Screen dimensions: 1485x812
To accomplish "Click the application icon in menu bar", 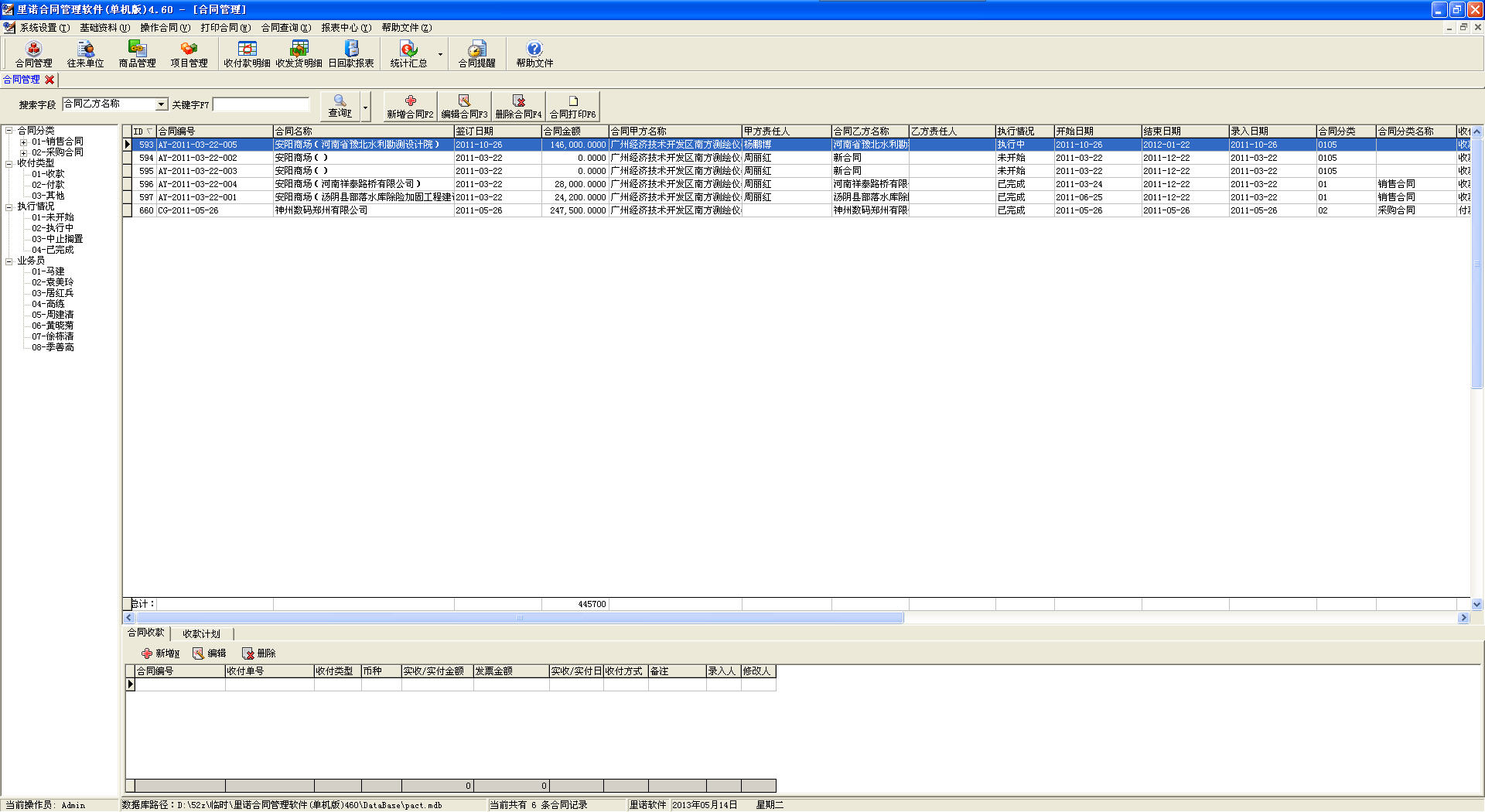I will (x=9, y=28).
